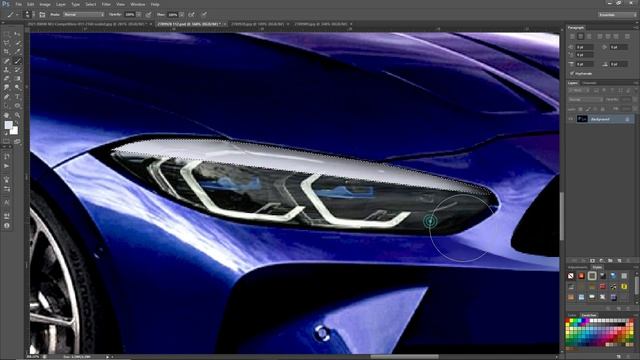Open the brush Mode dropdown
This screenshot has width=640, height=360.
tap(83, 14)
